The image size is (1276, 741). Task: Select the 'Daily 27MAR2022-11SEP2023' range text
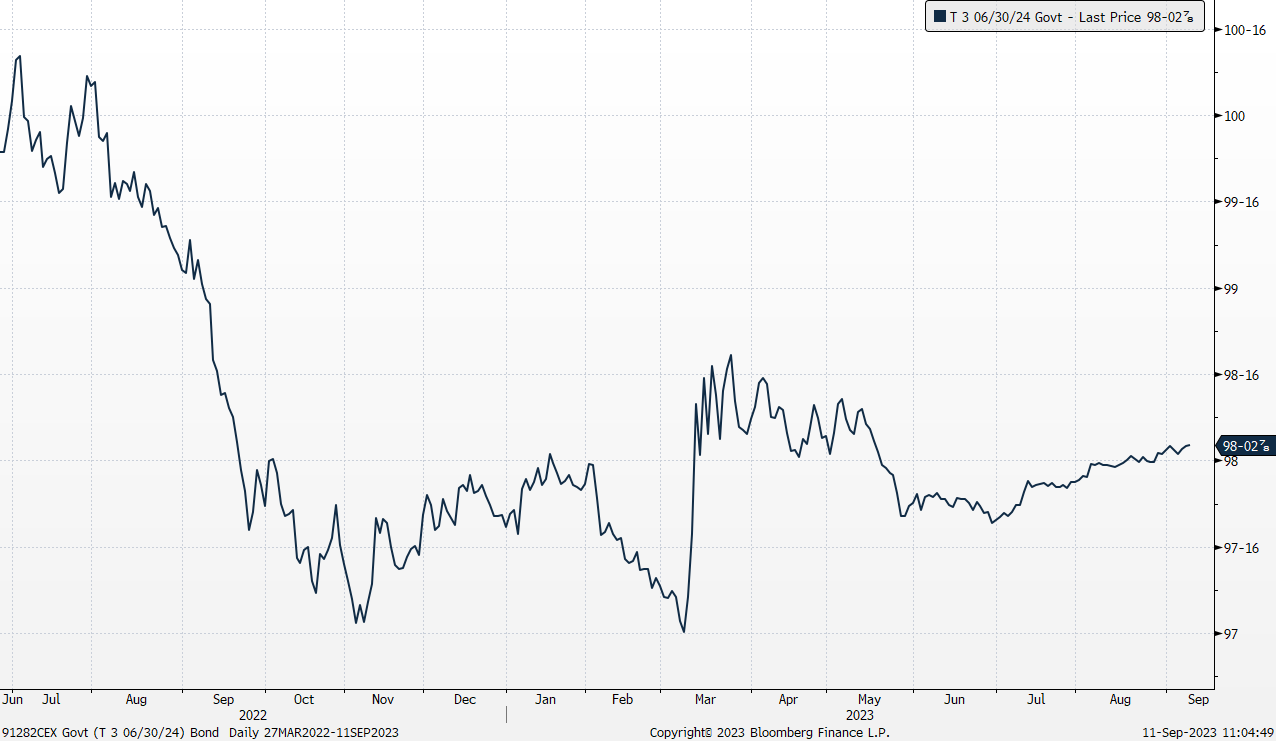click(x=313, y=733)
